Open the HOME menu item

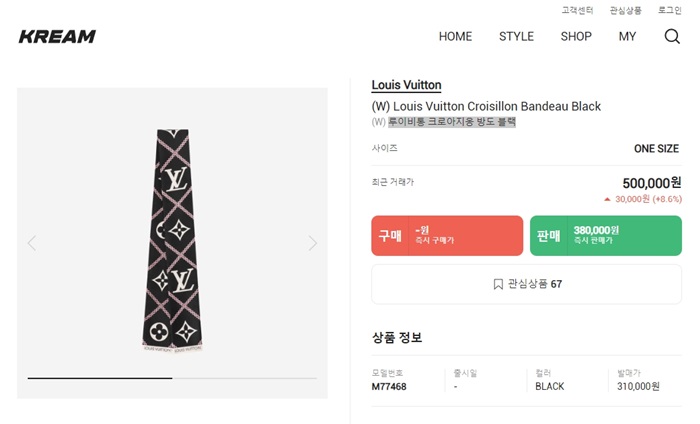pyautogui.click(x=455, y=37)
